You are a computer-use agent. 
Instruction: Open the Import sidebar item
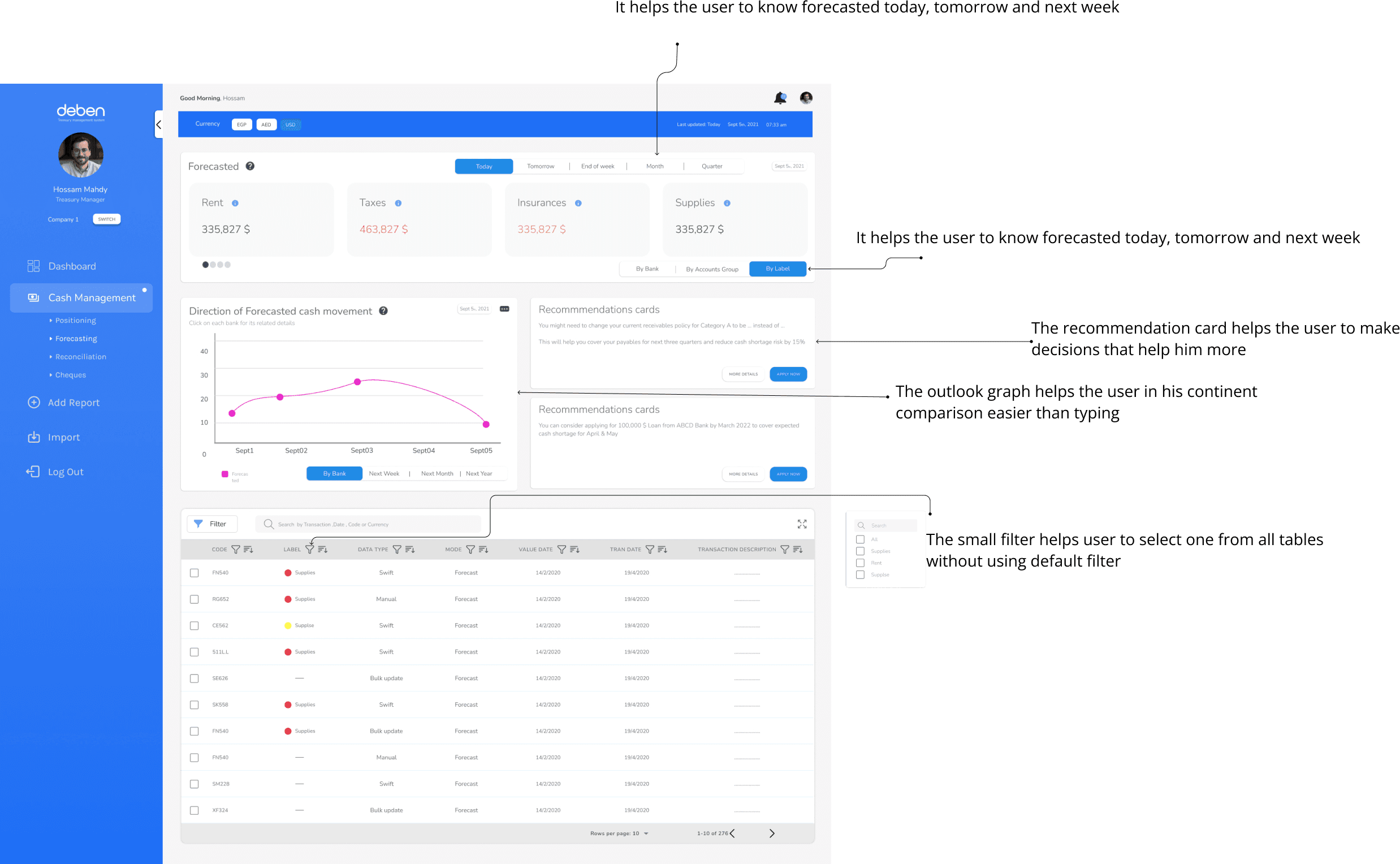pyautogui.click(x=63, y=438)
